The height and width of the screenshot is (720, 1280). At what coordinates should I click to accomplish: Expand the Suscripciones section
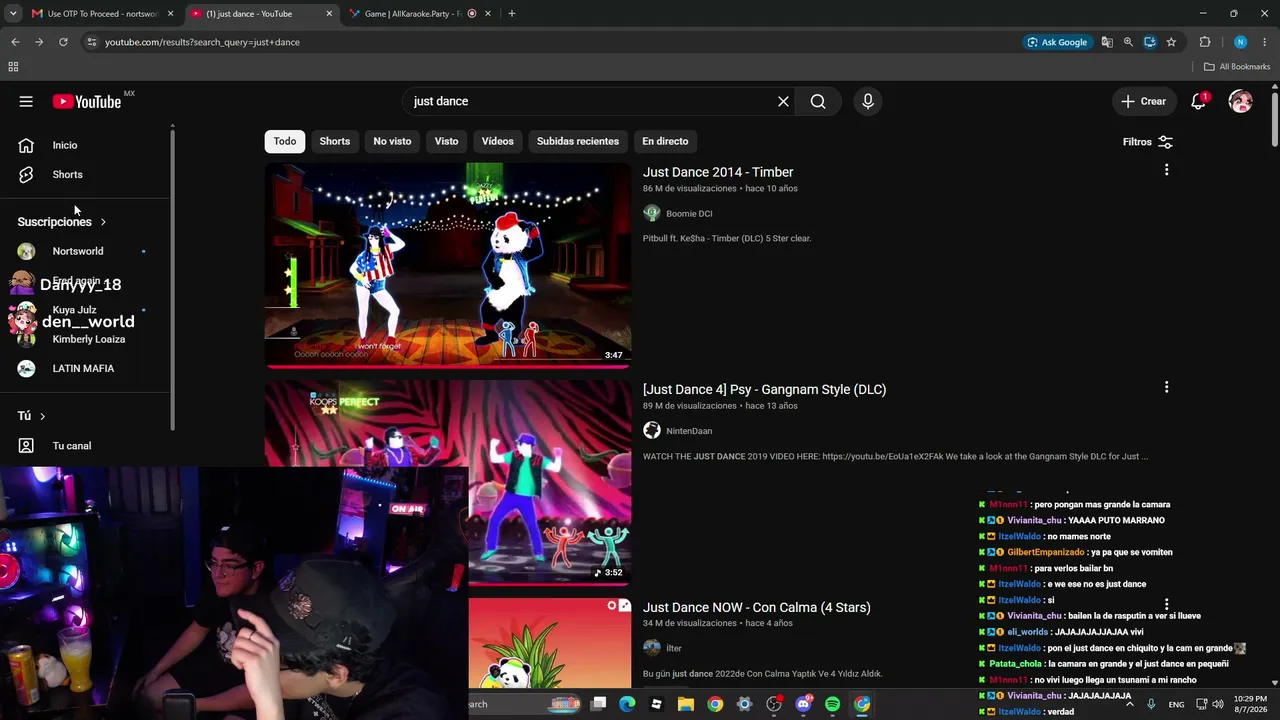pos(62,222)
